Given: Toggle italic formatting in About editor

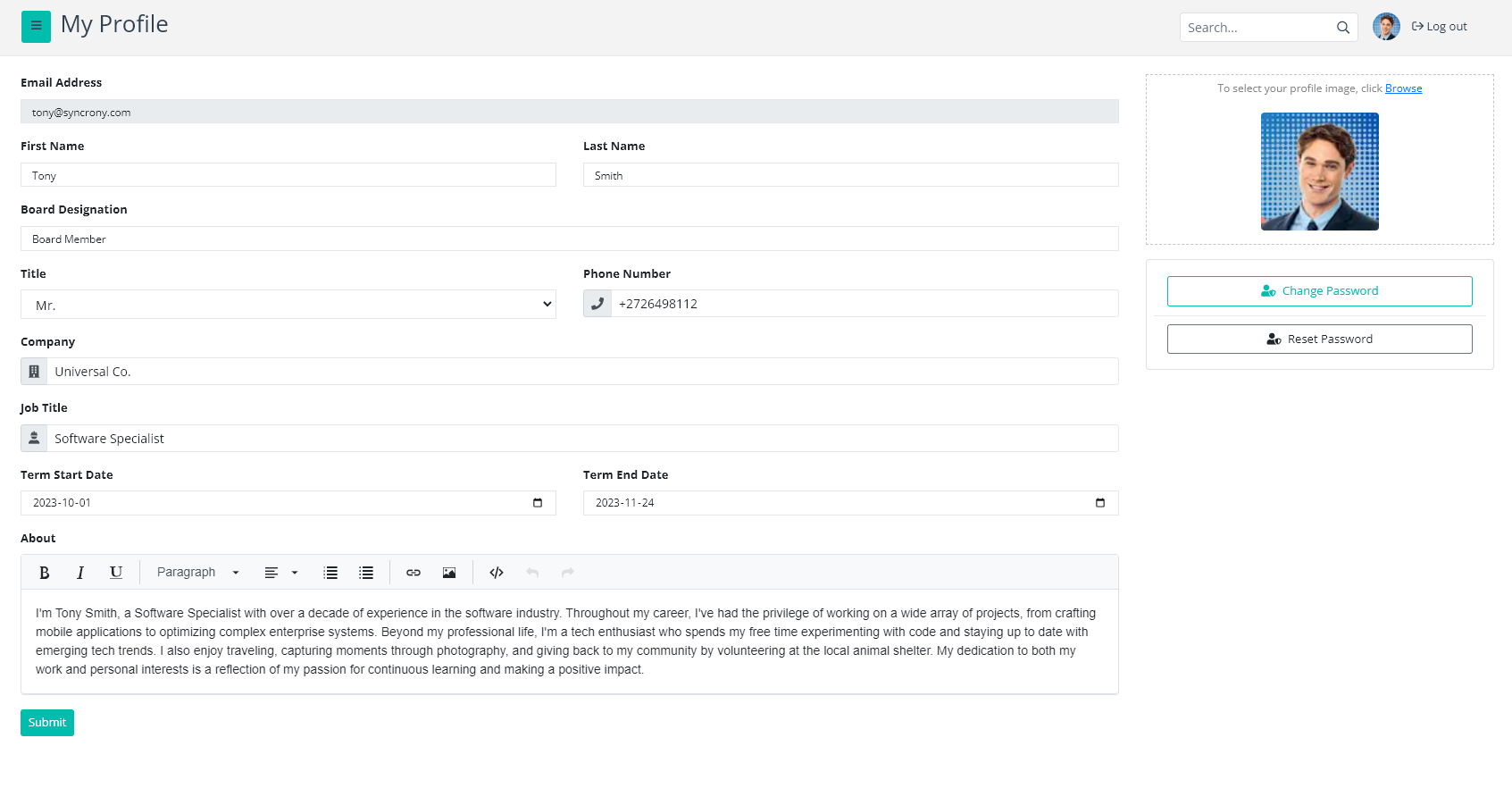Looking at the screenshot, I should click(x=80, y=573).
